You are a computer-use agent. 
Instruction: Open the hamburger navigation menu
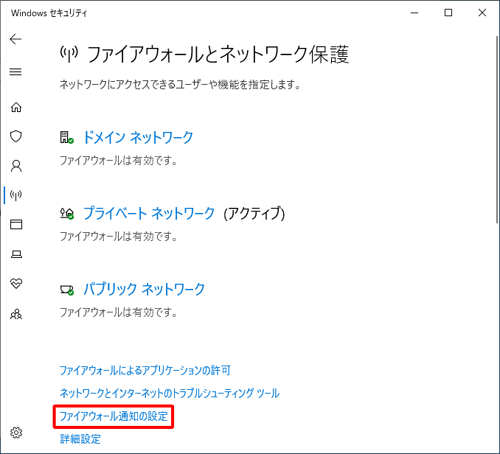click(16, 72)
